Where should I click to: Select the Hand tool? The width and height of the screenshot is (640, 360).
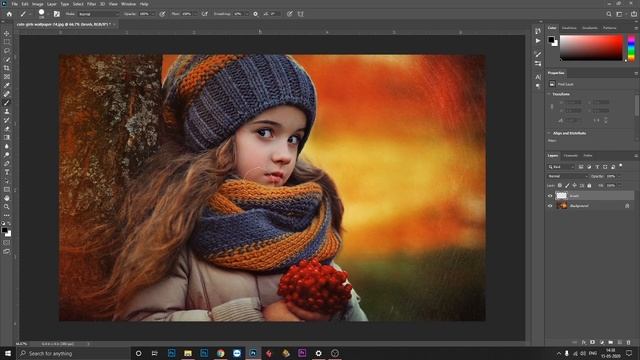pyautogui.click(x=7, y=198)
